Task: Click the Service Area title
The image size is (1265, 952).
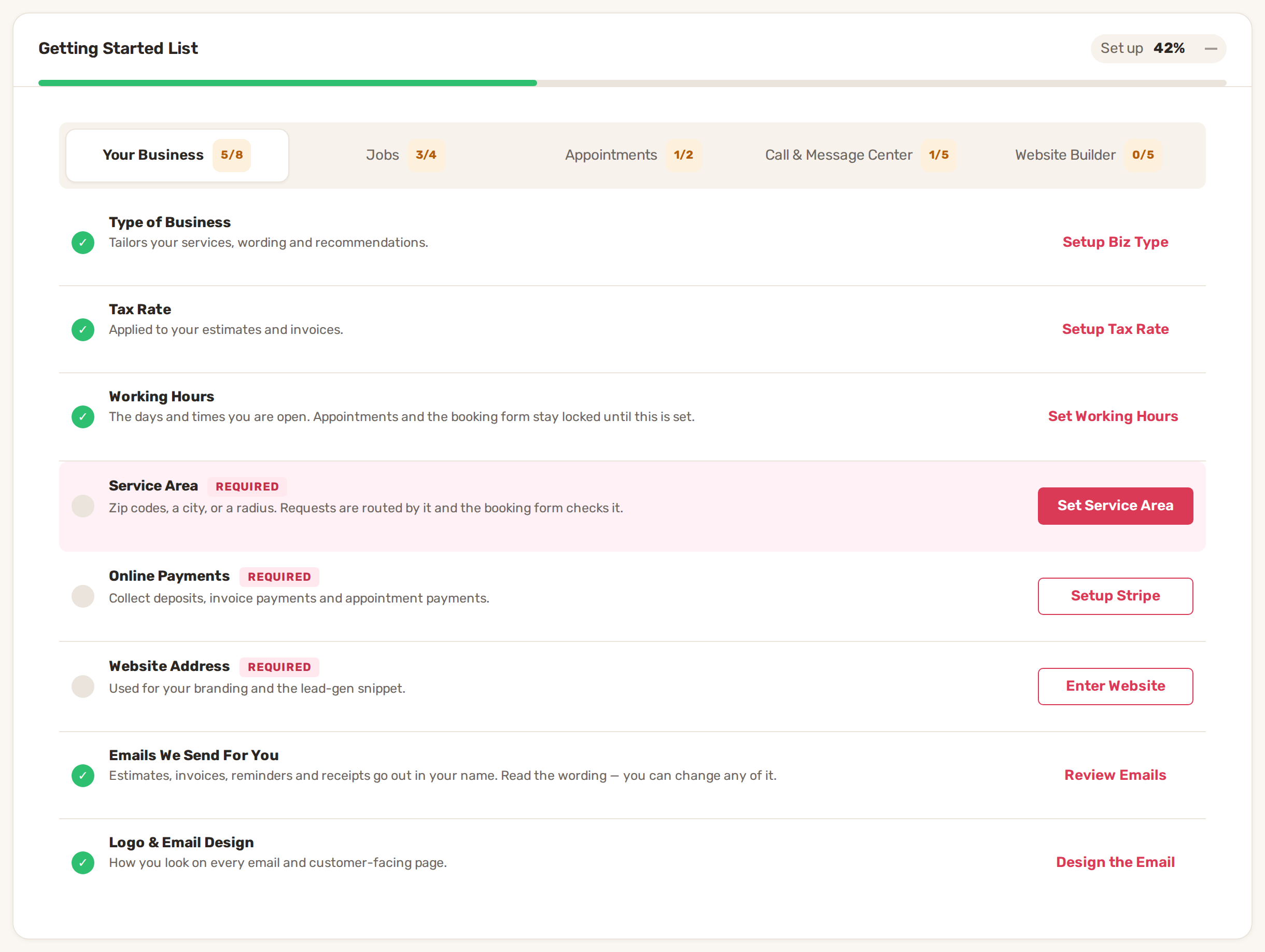Action: [x=153, y=486]
